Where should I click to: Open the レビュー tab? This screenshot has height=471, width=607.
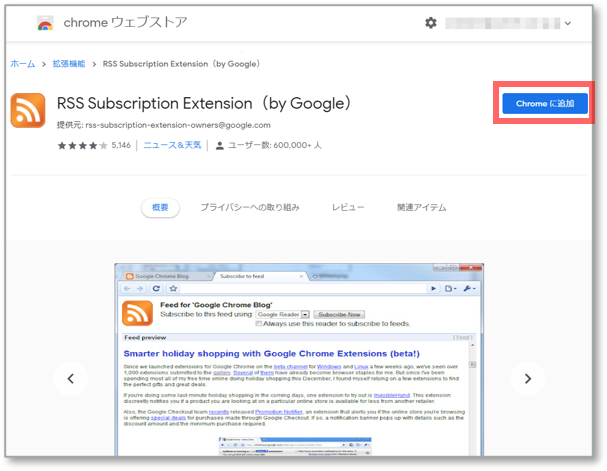348,207
